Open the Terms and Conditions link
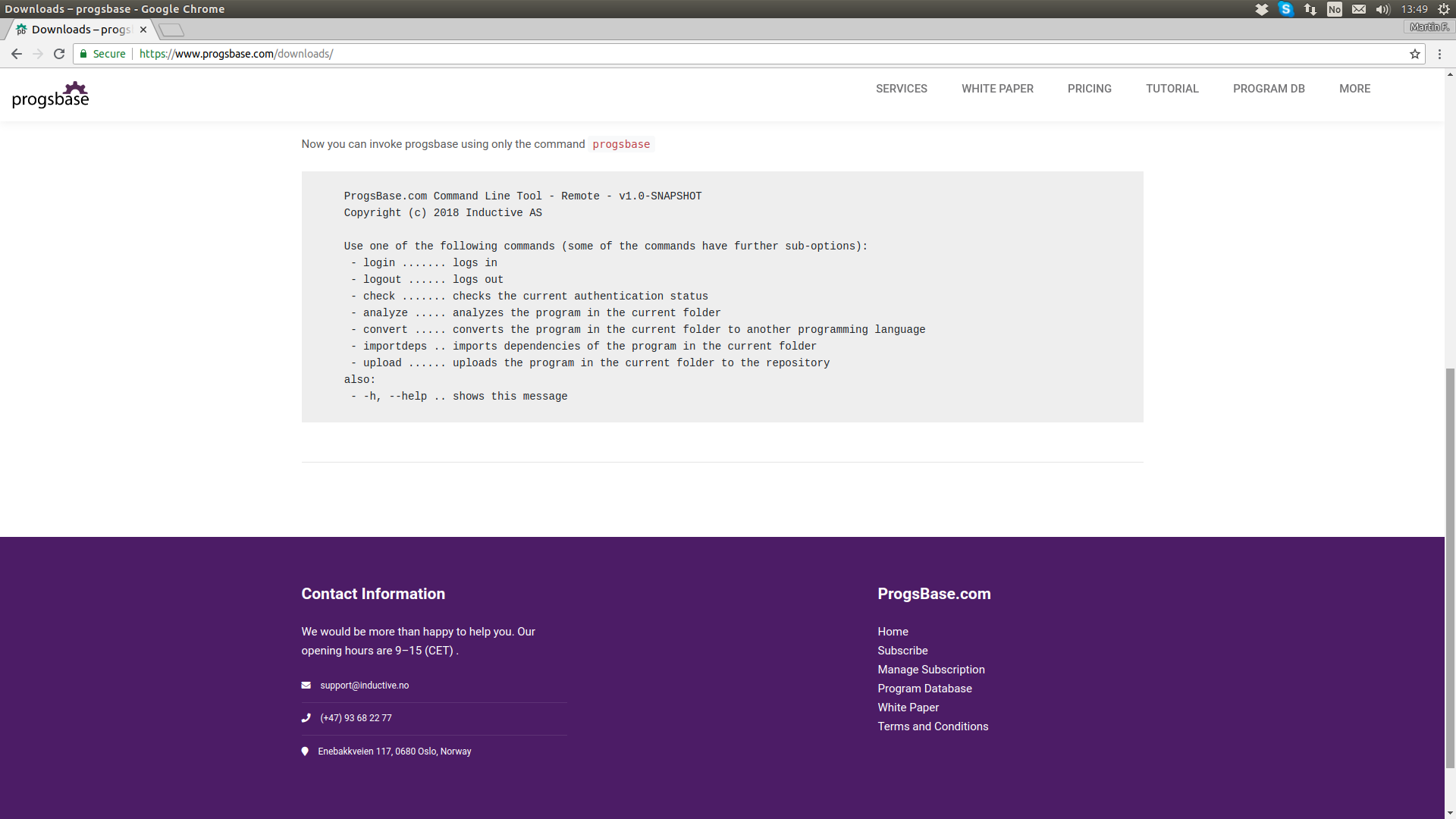Screen dimensions: 1456x819 933,726
